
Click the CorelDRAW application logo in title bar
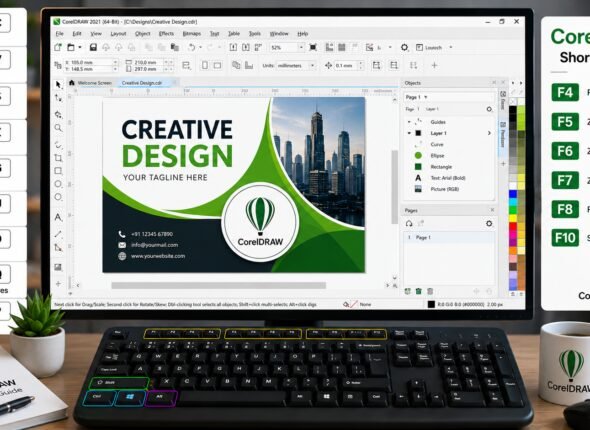57,21
